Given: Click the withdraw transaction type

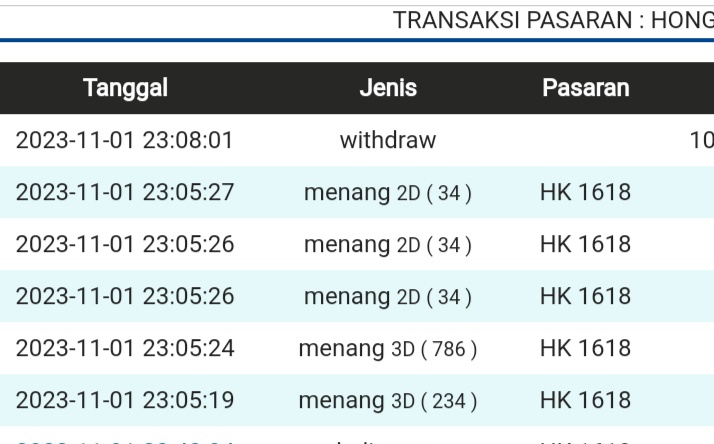Looking at the screenshot, I should (388, 140).
